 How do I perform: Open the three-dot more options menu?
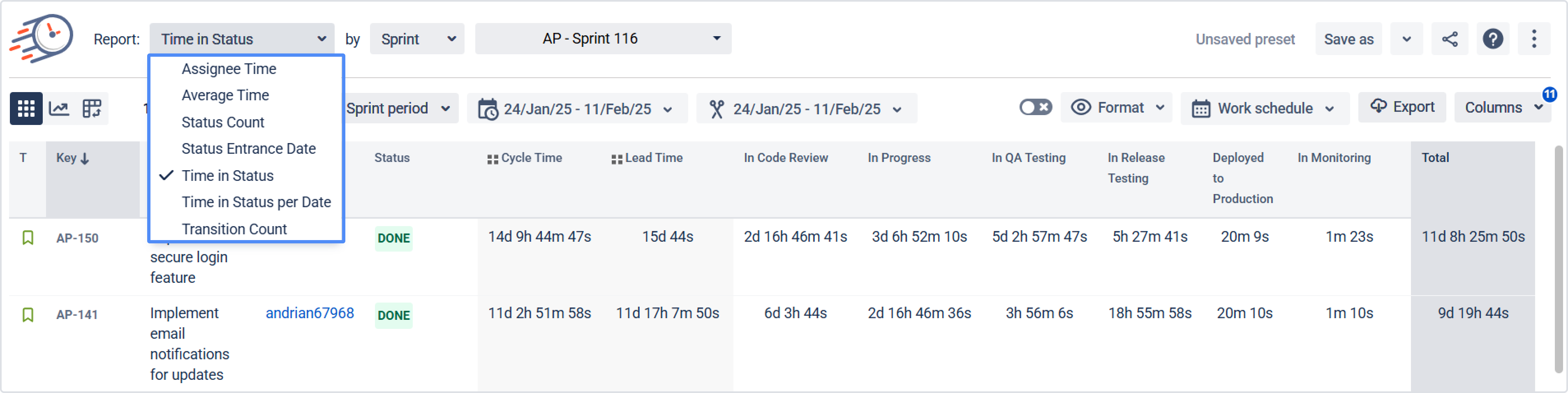click(x=1533, y=39)
